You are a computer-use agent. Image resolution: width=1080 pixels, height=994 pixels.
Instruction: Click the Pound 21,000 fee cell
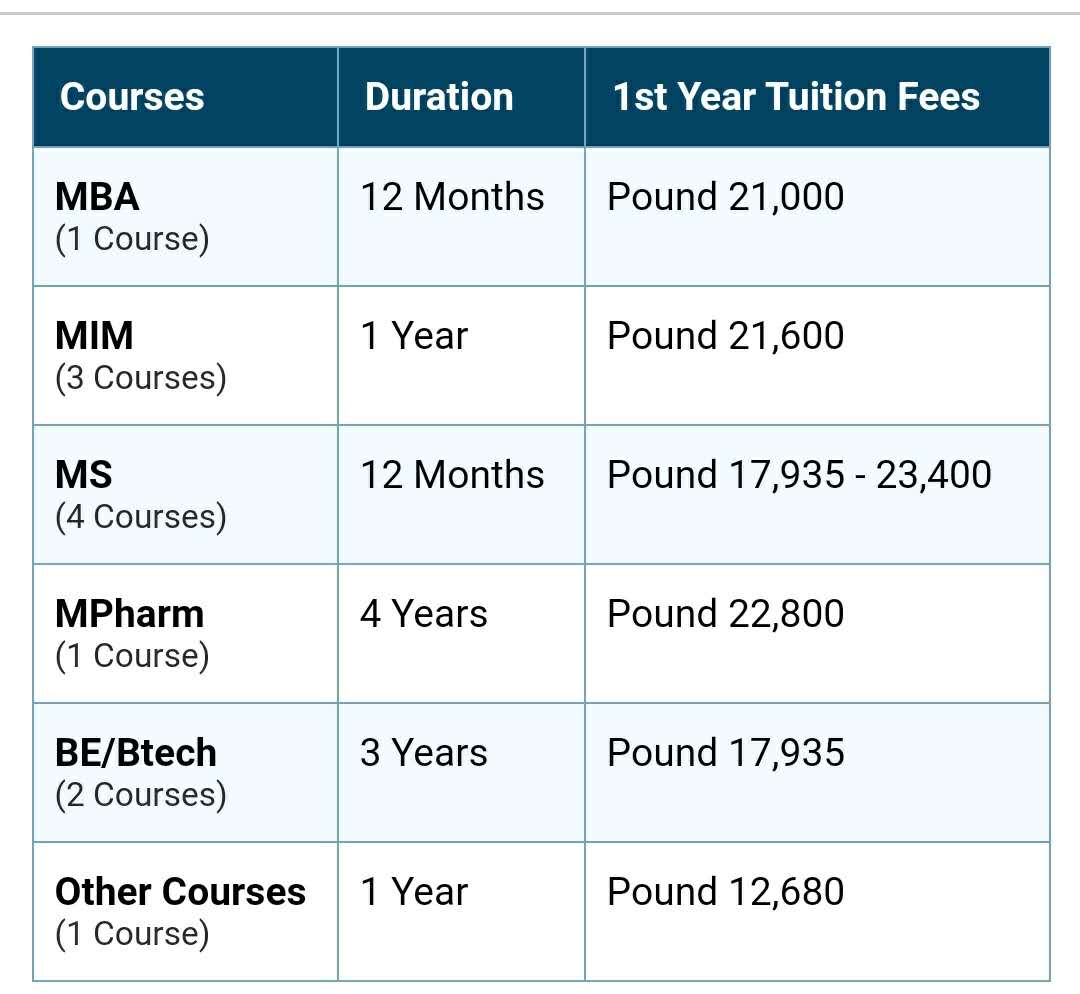(x=725, y=197)
